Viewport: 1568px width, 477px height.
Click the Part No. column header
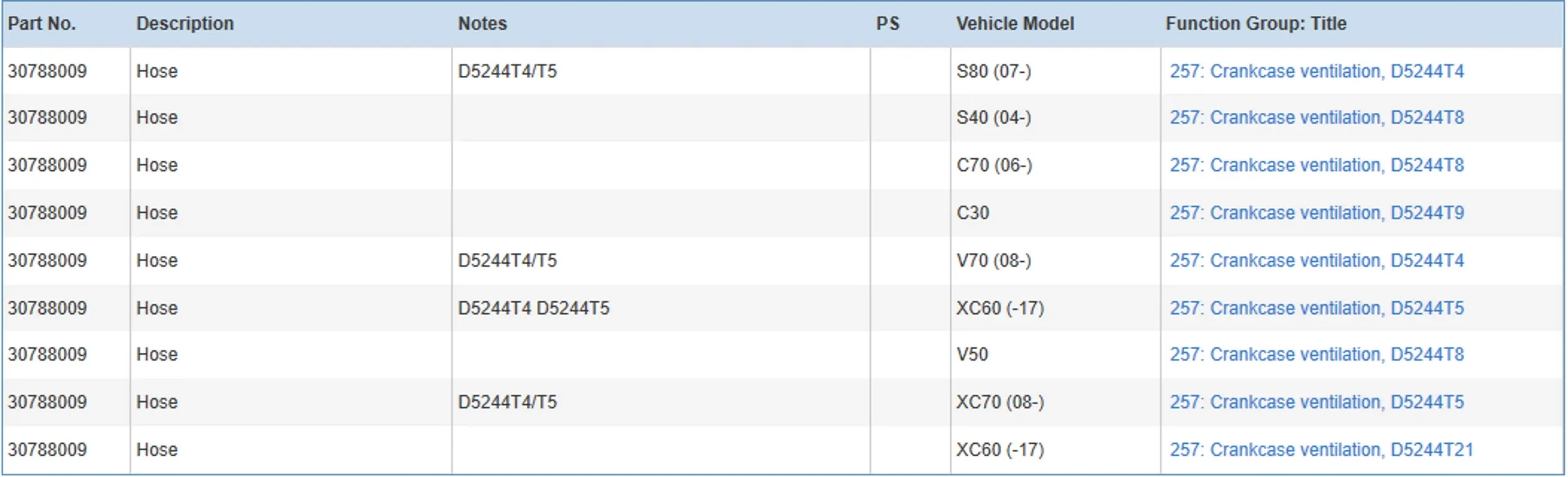(42, 24)
